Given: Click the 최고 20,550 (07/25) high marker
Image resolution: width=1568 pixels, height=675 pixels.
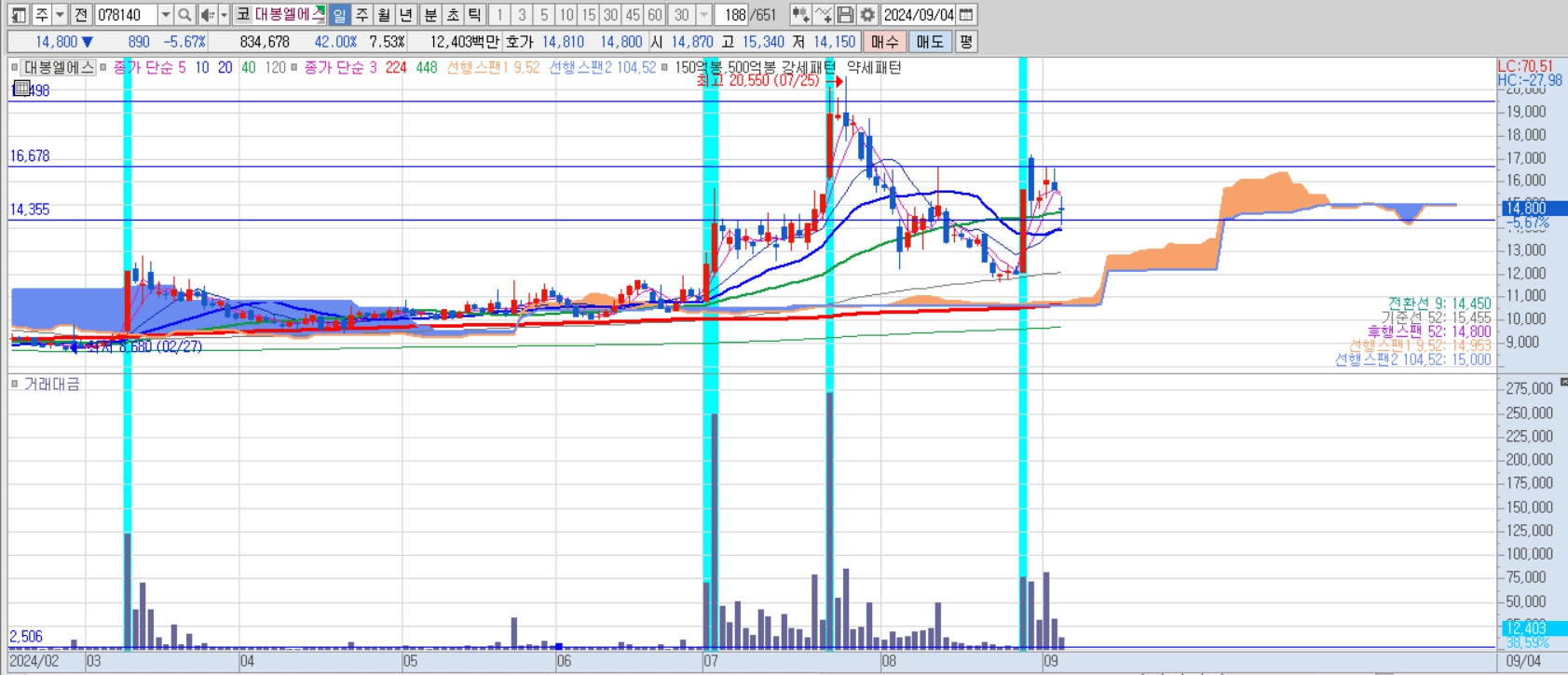Looking at the screenshot, I should [758, 81].
